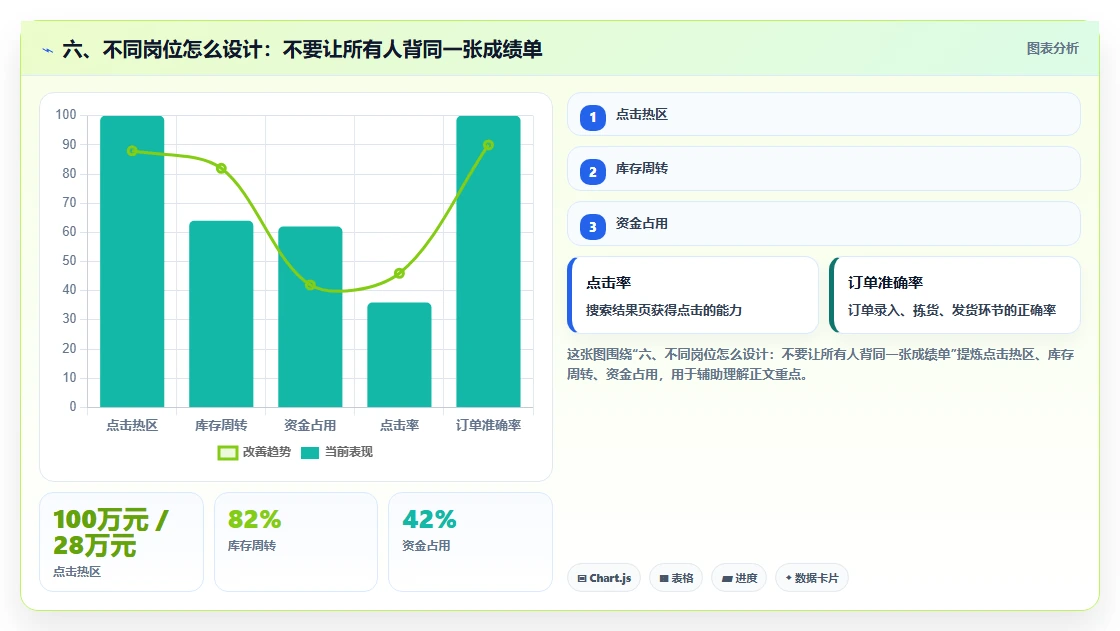Click the x-axis label 库存周转
The image size is (1120, 631).
tap(221, 425)
